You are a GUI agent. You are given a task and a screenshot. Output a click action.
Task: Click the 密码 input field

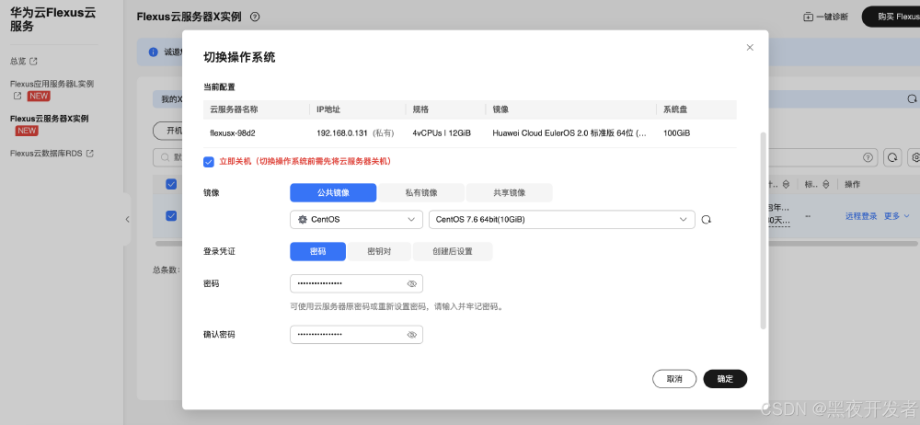click(x=356, y=284)
